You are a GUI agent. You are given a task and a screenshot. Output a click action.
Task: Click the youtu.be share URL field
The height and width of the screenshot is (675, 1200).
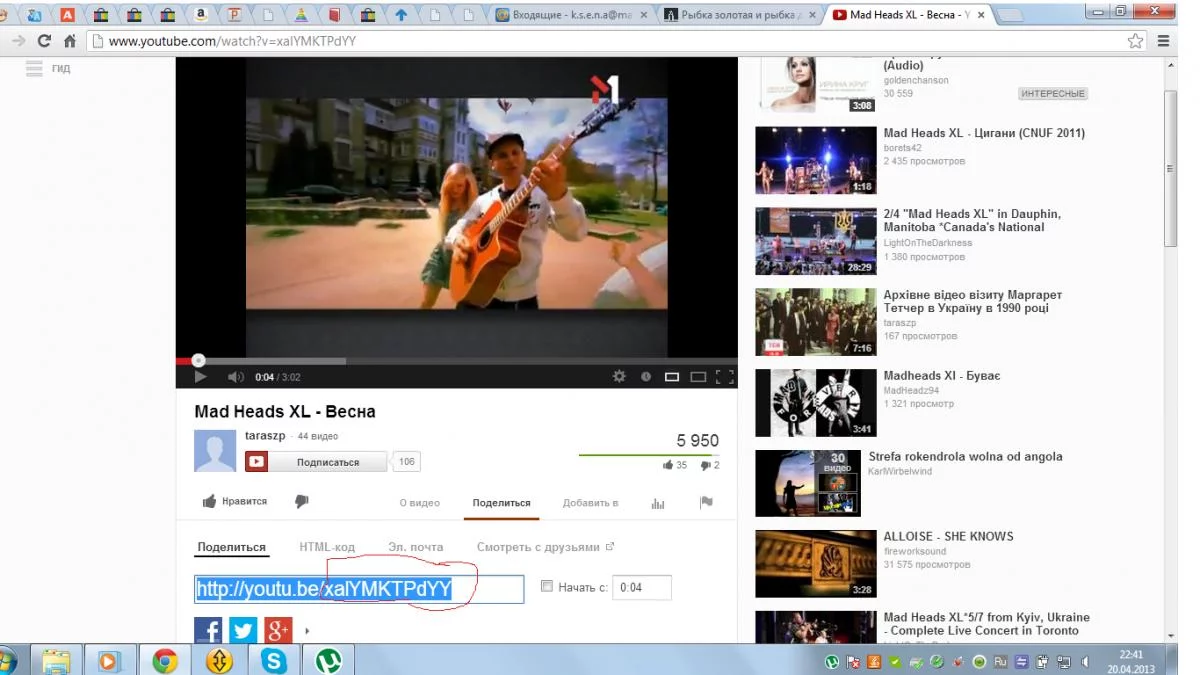coord(359,589)
